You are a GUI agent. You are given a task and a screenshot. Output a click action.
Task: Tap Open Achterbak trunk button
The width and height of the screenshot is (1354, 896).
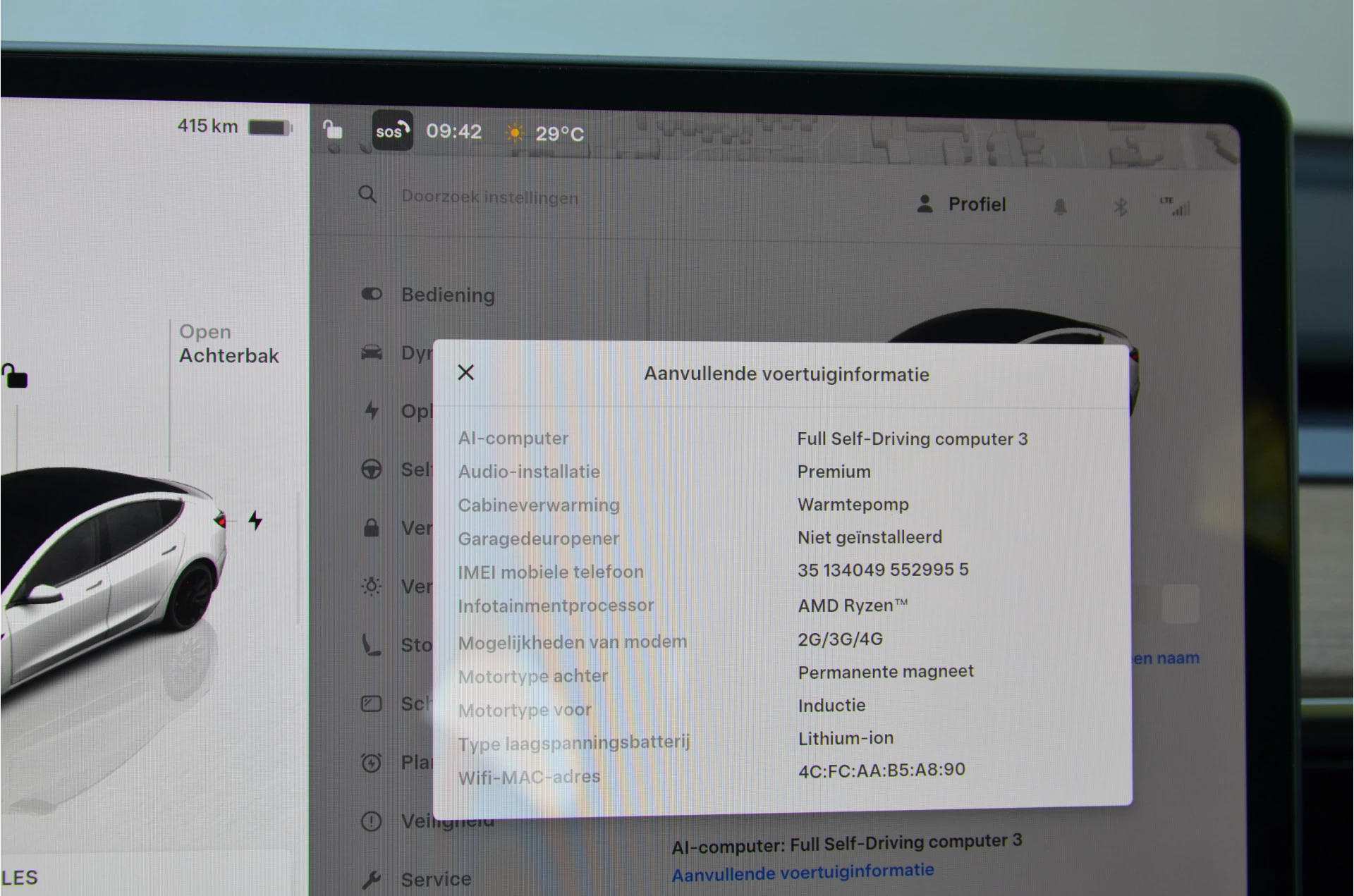point(229,344)
